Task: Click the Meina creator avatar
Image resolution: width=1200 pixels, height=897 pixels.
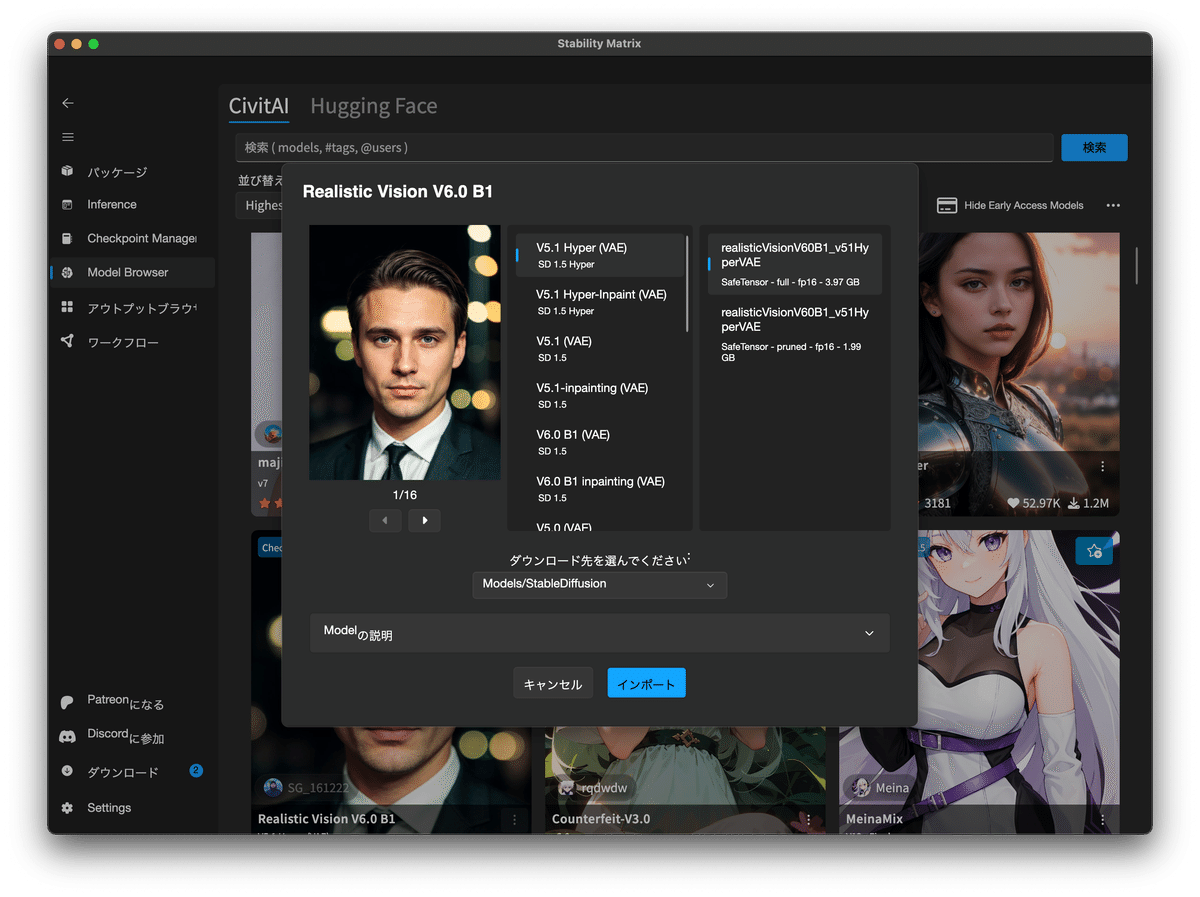Action: coord(861,787)
